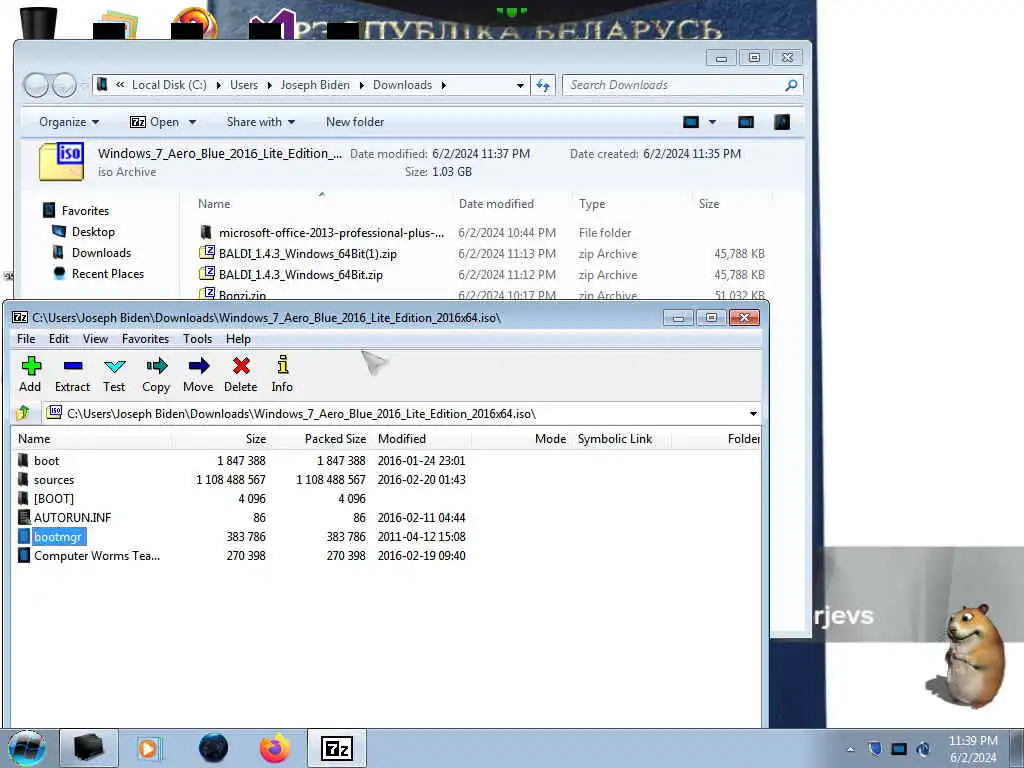Click the Change your view icon in Explorer

(x=691, y=122)
